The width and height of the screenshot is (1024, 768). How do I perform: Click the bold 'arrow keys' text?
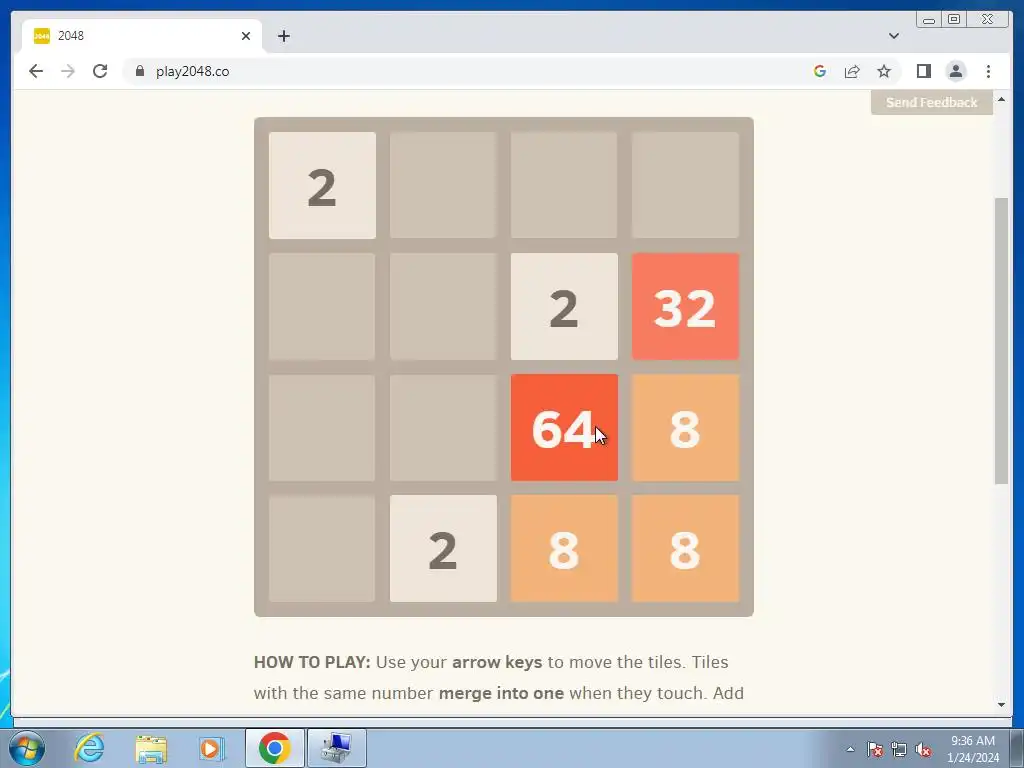497,662
